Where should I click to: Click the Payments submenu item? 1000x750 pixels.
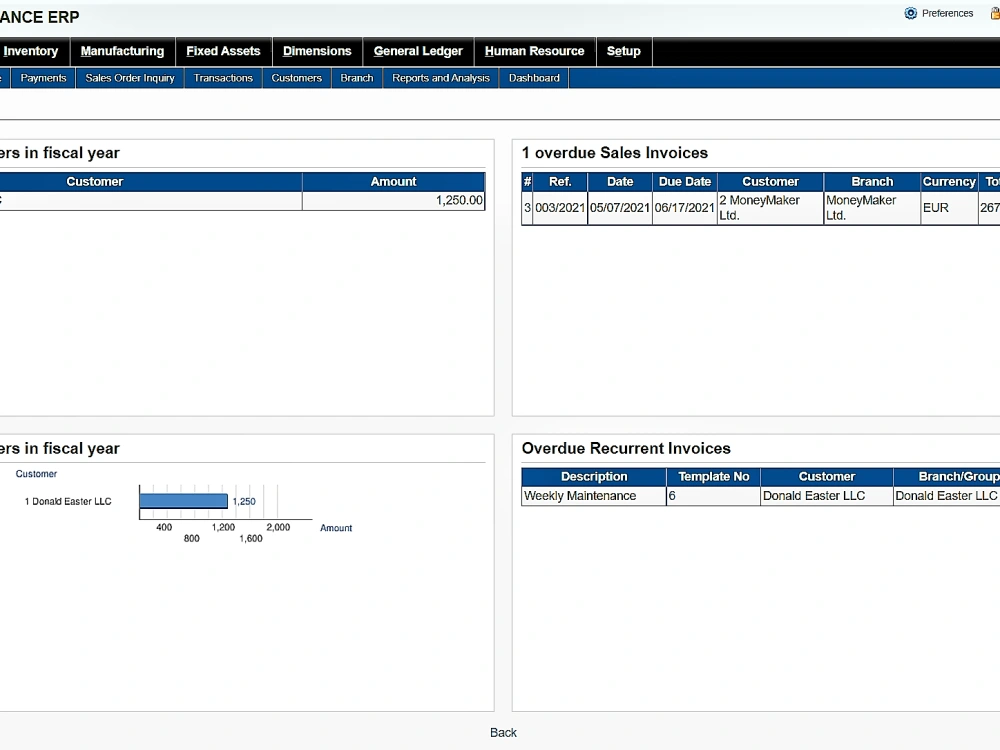[x=43, y=78]
